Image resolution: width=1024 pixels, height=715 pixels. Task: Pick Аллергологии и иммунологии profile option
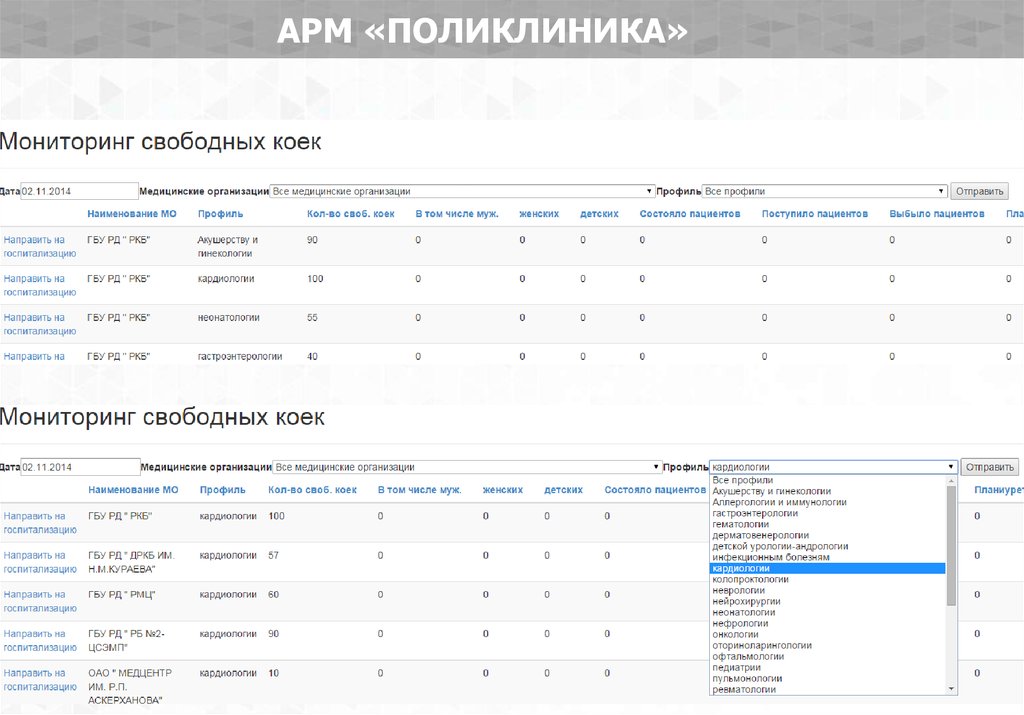pyautogui.click(x=779, y=502)
